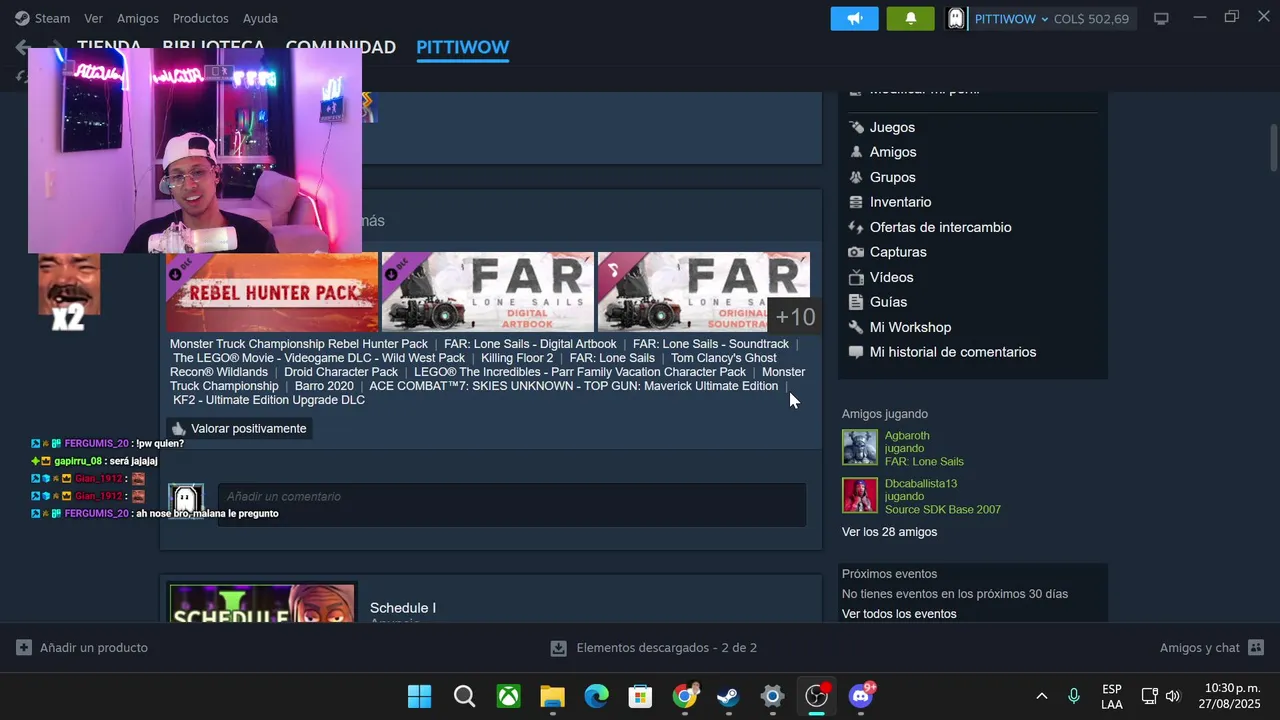
Task: Click the Ofertas de intercambio arrows icon
Action: (x=856, y=227)
